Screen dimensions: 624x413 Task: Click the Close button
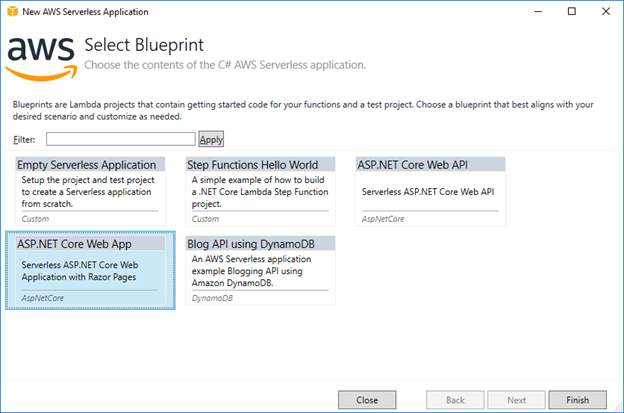click(x=367, y=400)
